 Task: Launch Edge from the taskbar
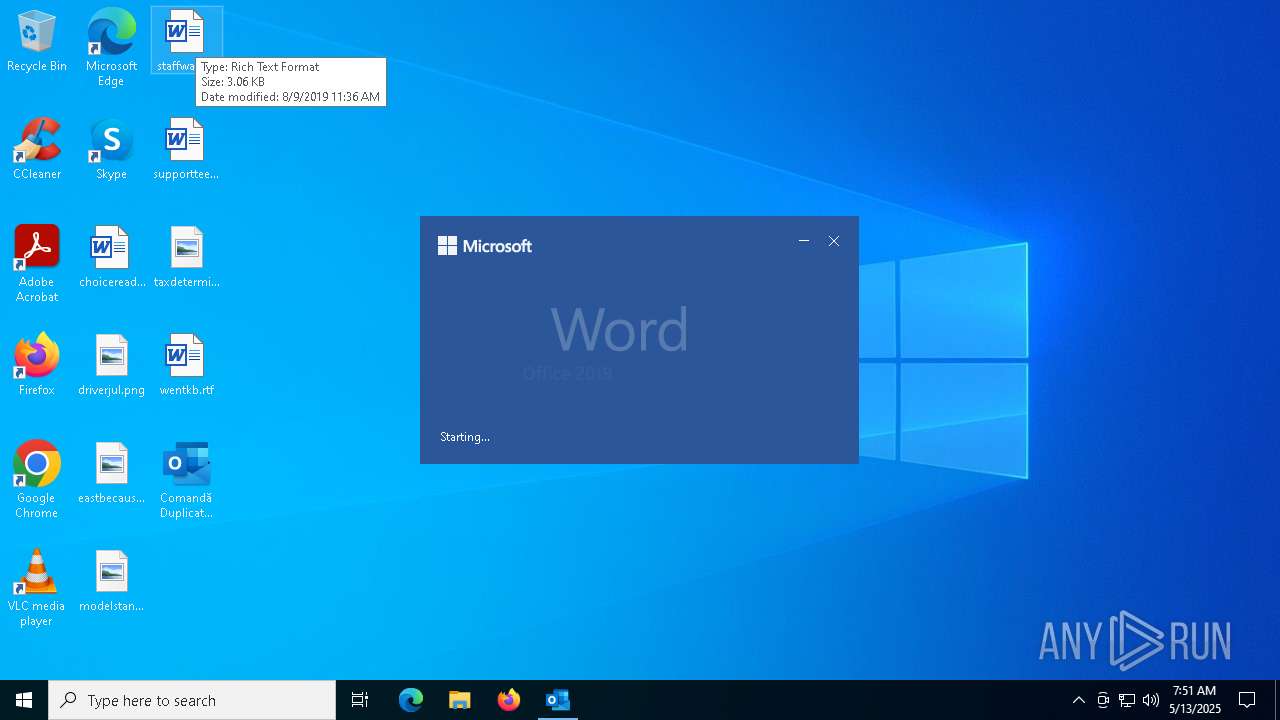411,700
